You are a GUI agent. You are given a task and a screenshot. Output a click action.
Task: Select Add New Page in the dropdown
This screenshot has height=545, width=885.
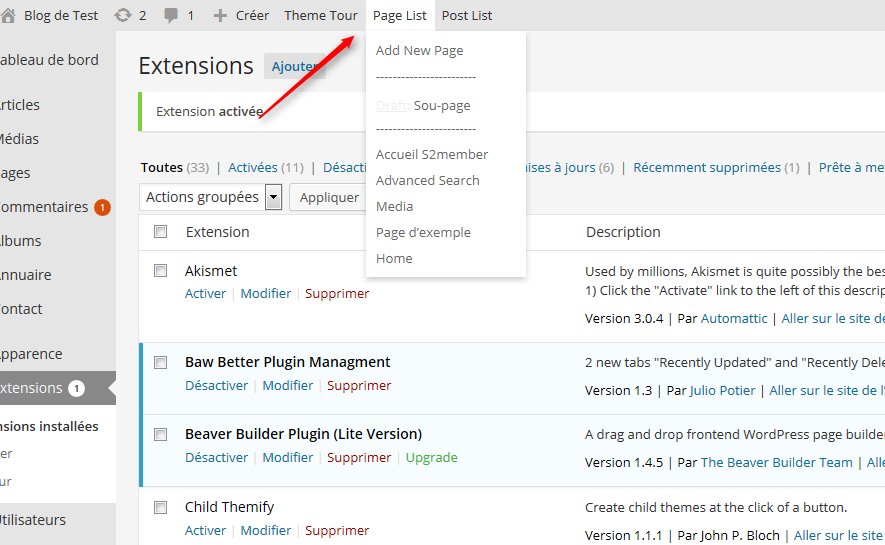pyautogui.click(x=419, y=50)
